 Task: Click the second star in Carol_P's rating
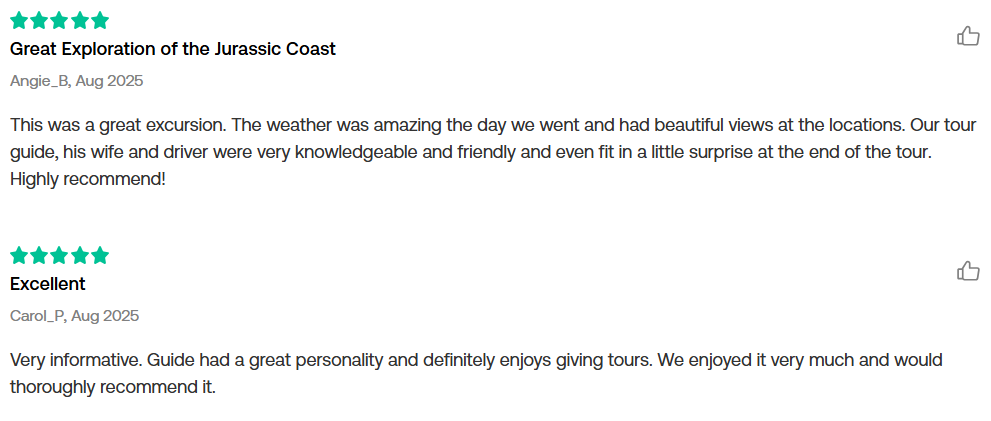[x=39, y=255]
